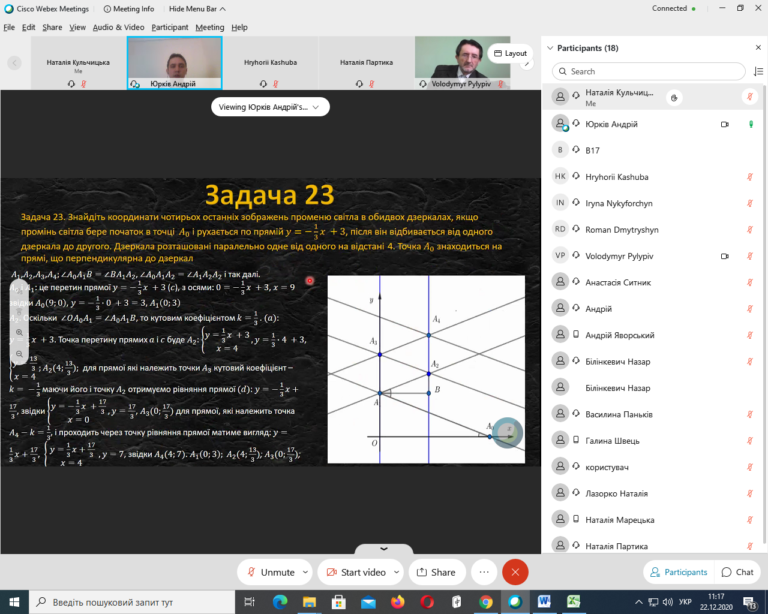Open Excel from the Windows taskbar
Viewport: 768px width, 614px height.
[574, 601]
